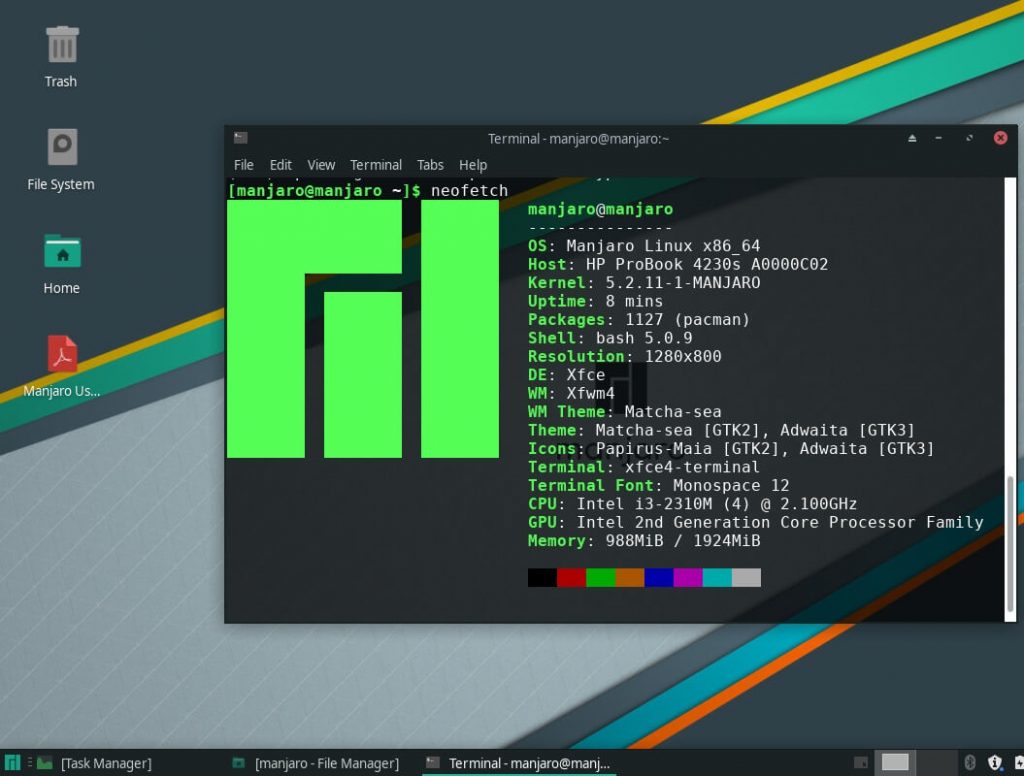This screenshot has width=1024, height=776.
Task: Click the 'WM: Xfwm4' line
Action: [x=571, y=393]
